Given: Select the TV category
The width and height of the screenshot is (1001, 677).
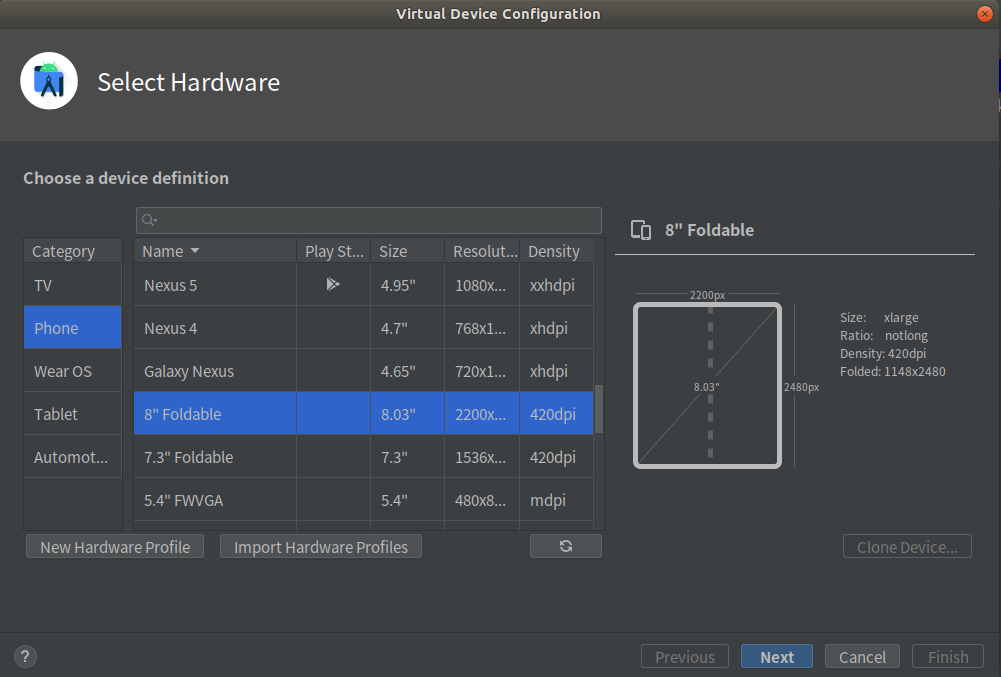Looking at the screenshot, I should coord(73,285).
